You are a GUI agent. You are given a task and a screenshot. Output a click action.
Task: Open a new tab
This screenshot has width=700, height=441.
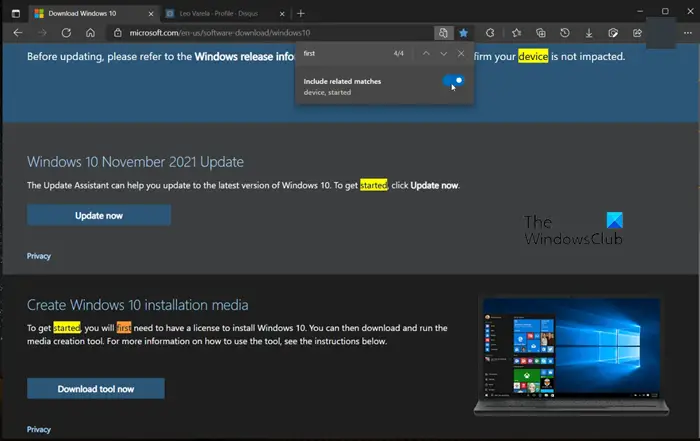(301, 13)
